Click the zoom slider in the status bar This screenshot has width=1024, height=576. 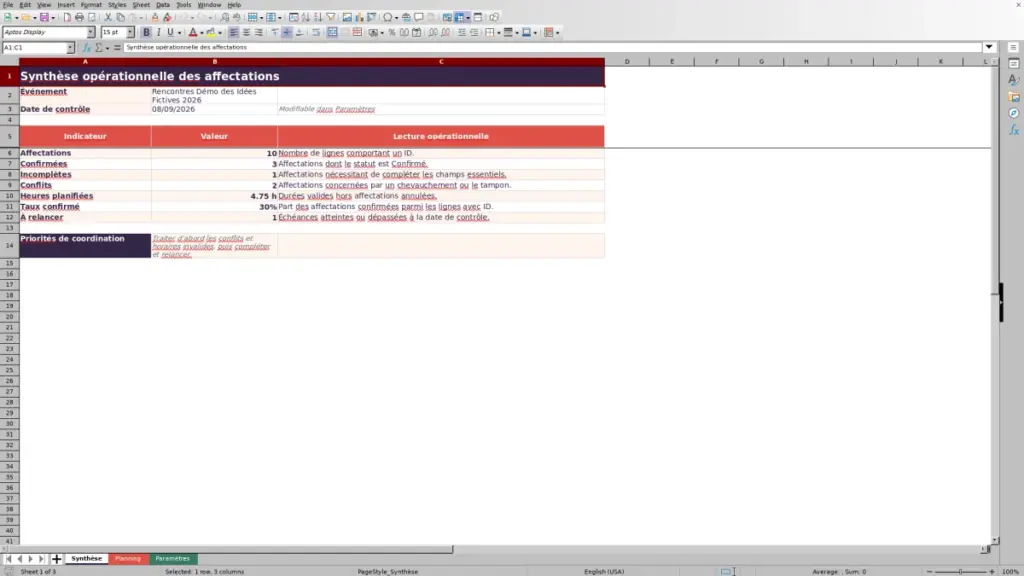pyautogui.click(x=961, y=571)
